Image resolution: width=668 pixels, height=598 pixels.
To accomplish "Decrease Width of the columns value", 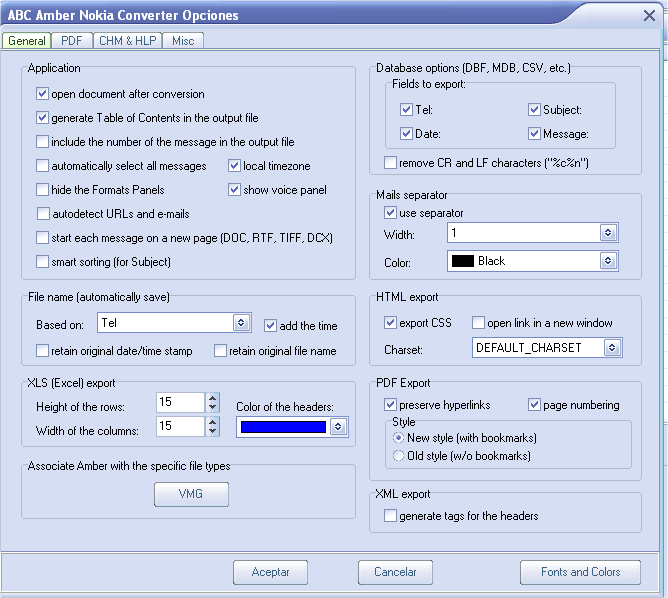I will pos(213,431).
